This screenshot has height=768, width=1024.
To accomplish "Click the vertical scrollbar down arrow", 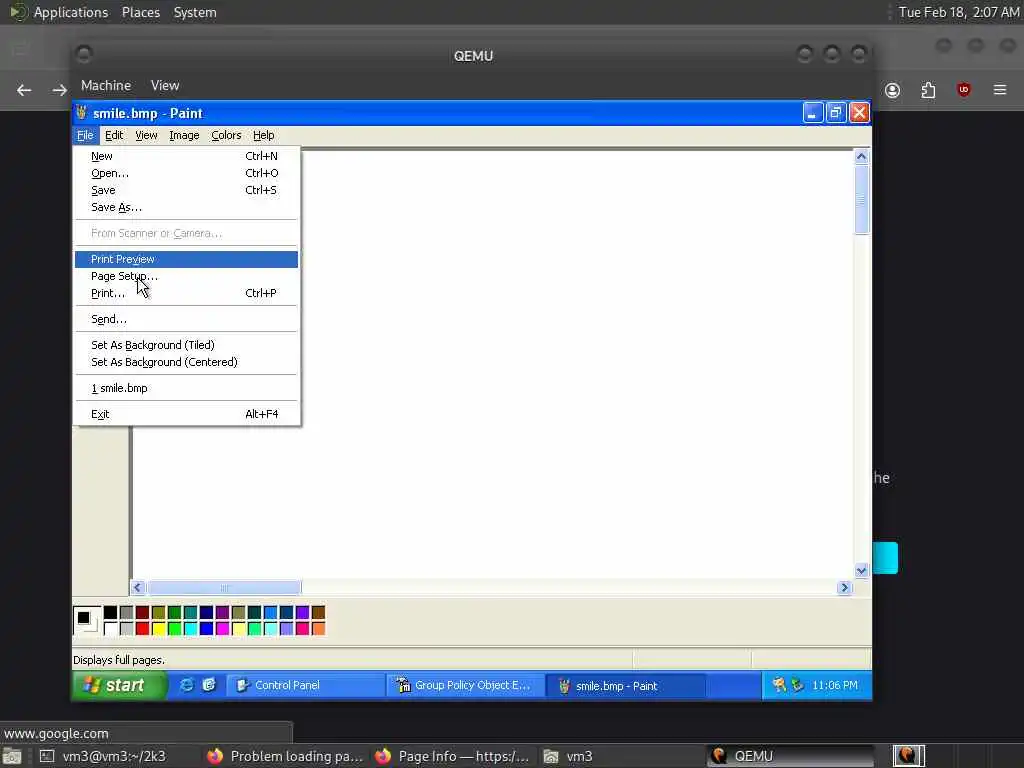I will 861,571.
